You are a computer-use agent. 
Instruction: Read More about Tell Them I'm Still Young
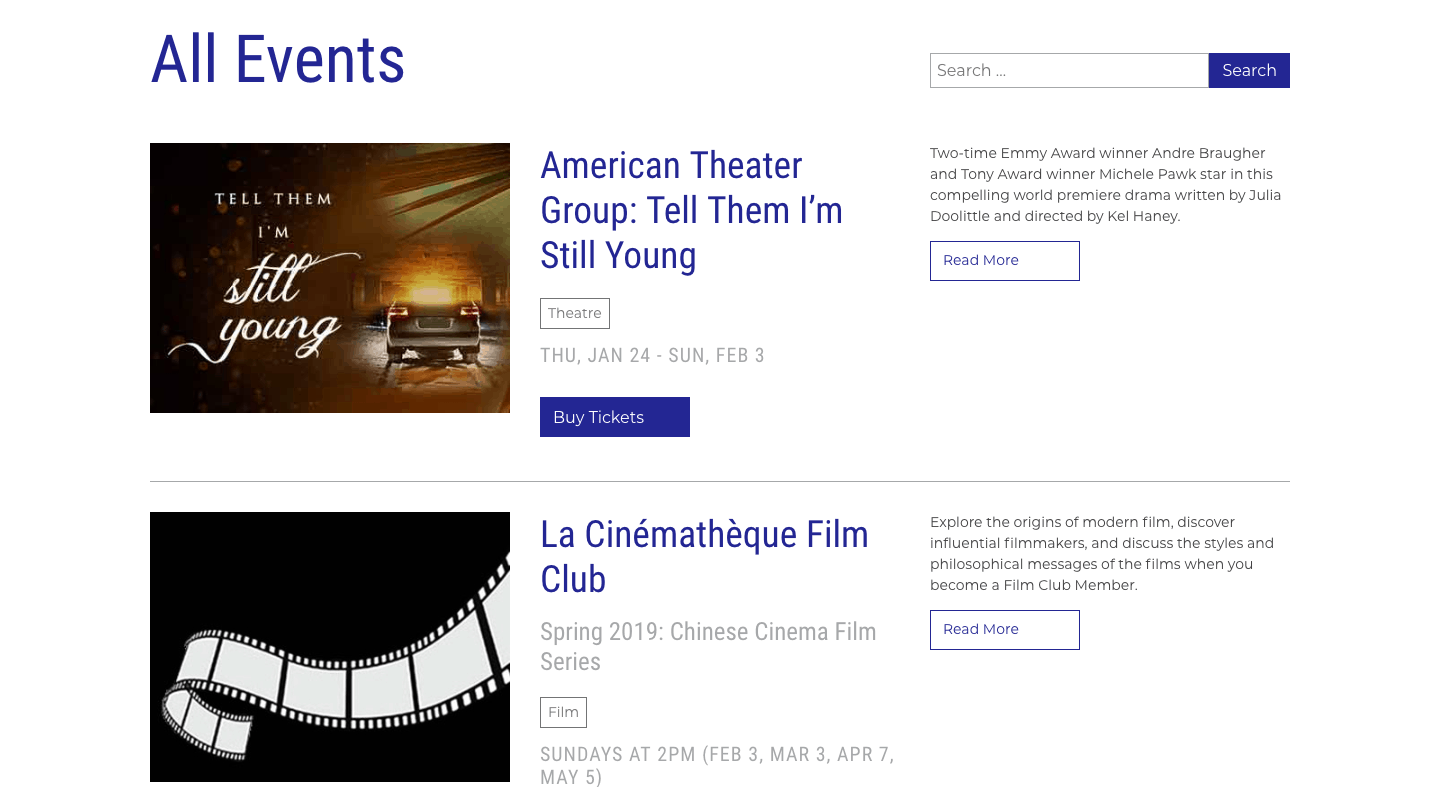click(x=1005, y=260)
